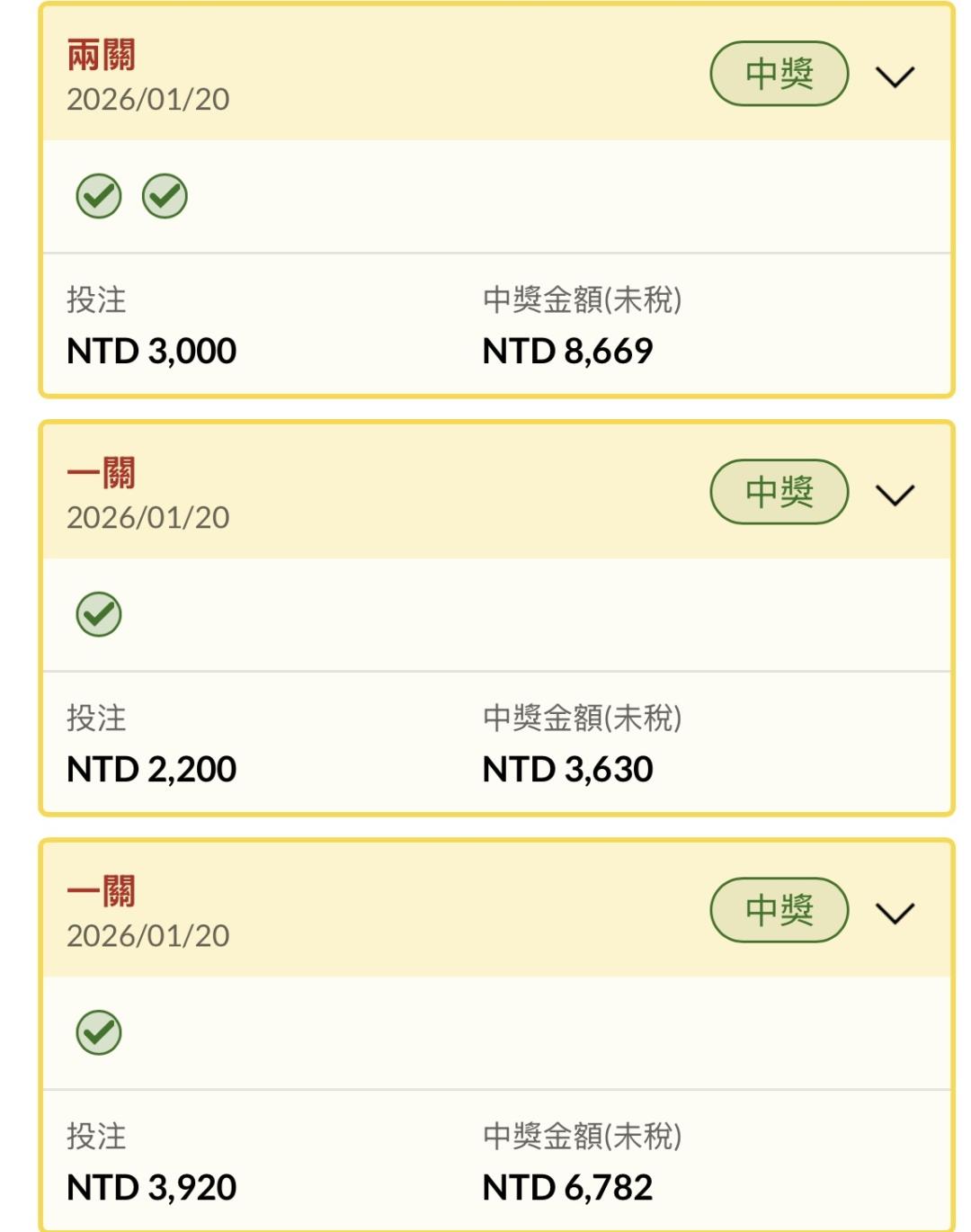Image resolution: width=971 pixels, height=1232 pixels.
Task: Click the NTD 2,200 bet amount
Action: click(151, 769)
